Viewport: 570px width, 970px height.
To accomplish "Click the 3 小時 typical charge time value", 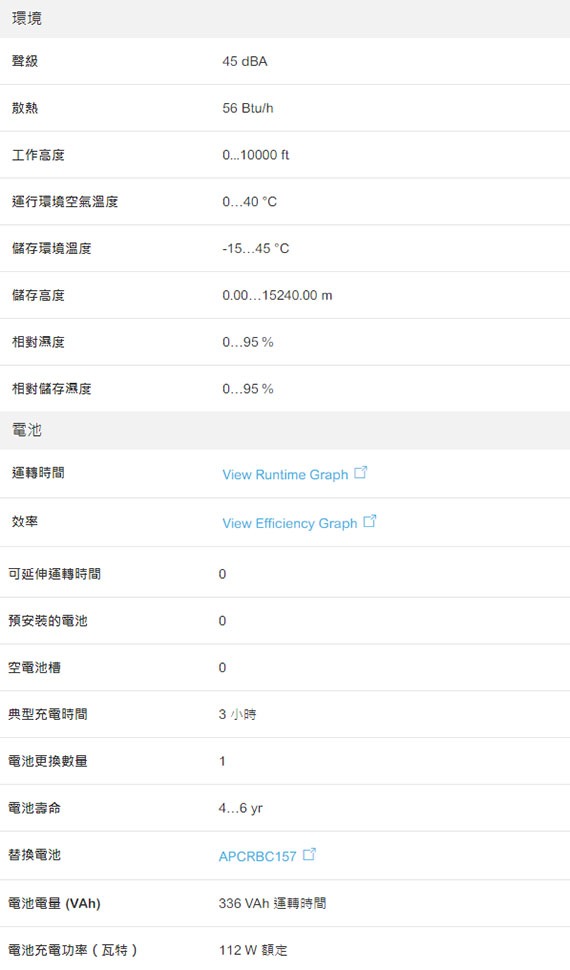I will pos(237,715).
